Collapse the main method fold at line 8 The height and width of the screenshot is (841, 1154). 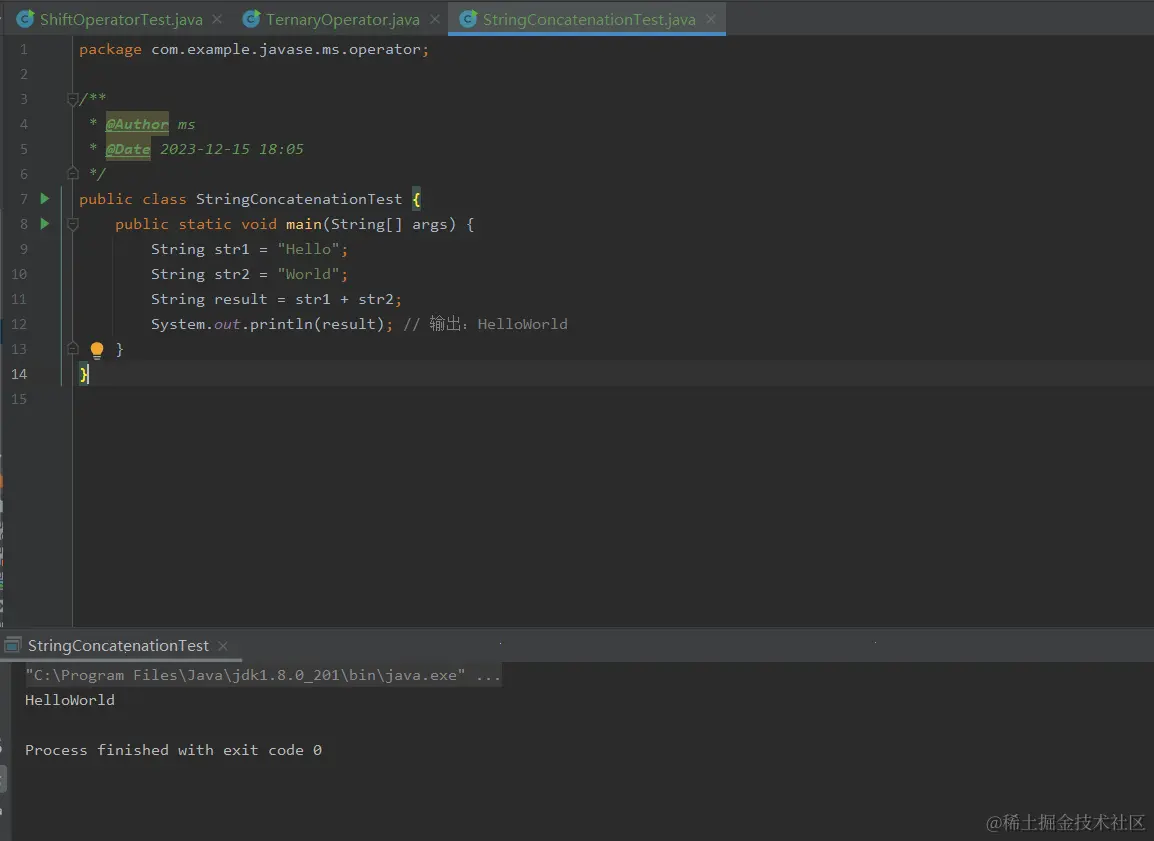[72, 224]
